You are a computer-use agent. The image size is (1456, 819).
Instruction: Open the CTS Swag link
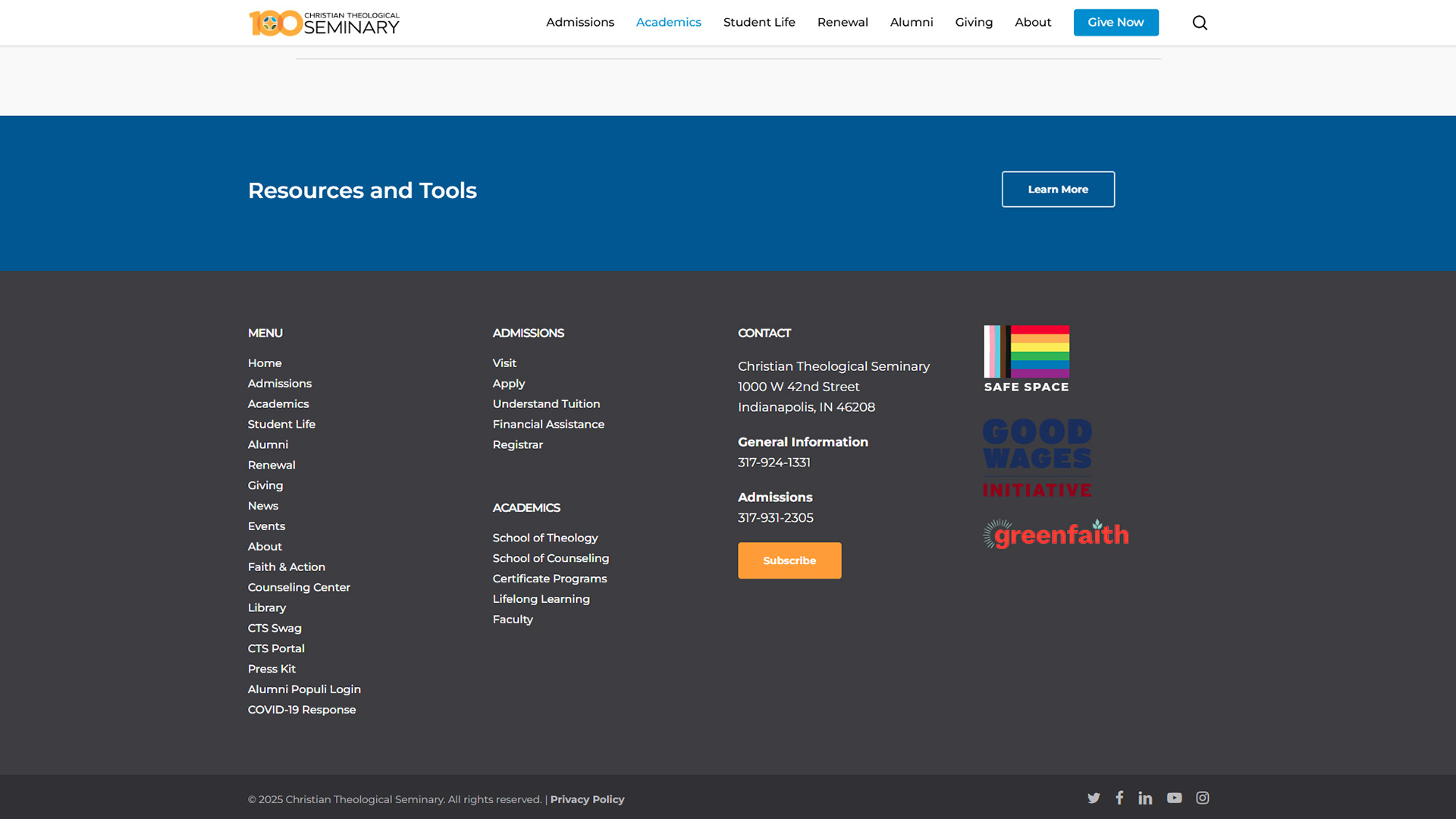coord(275,629)
